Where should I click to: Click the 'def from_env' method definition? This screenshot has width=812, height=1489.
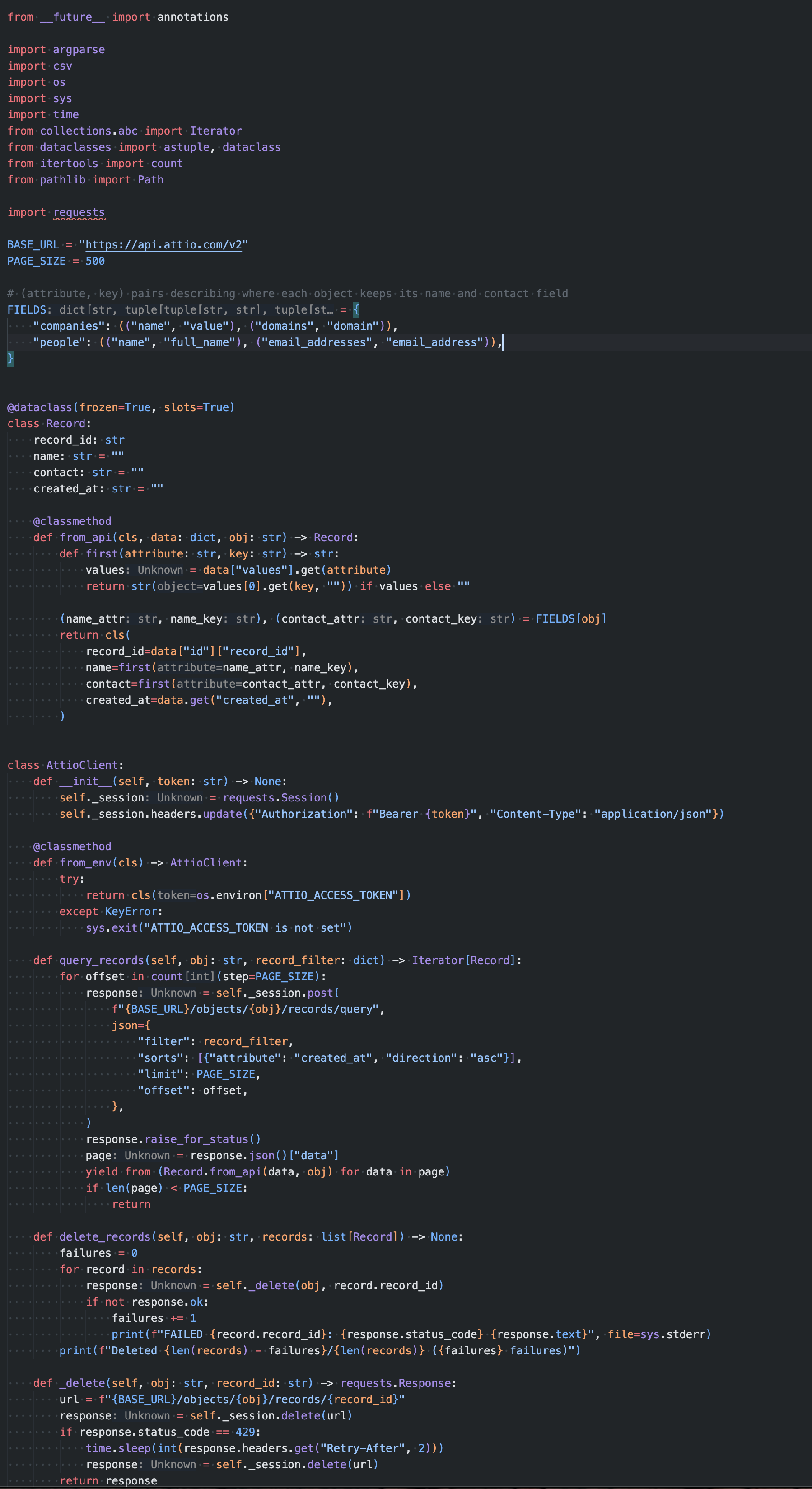coord(140,862)
